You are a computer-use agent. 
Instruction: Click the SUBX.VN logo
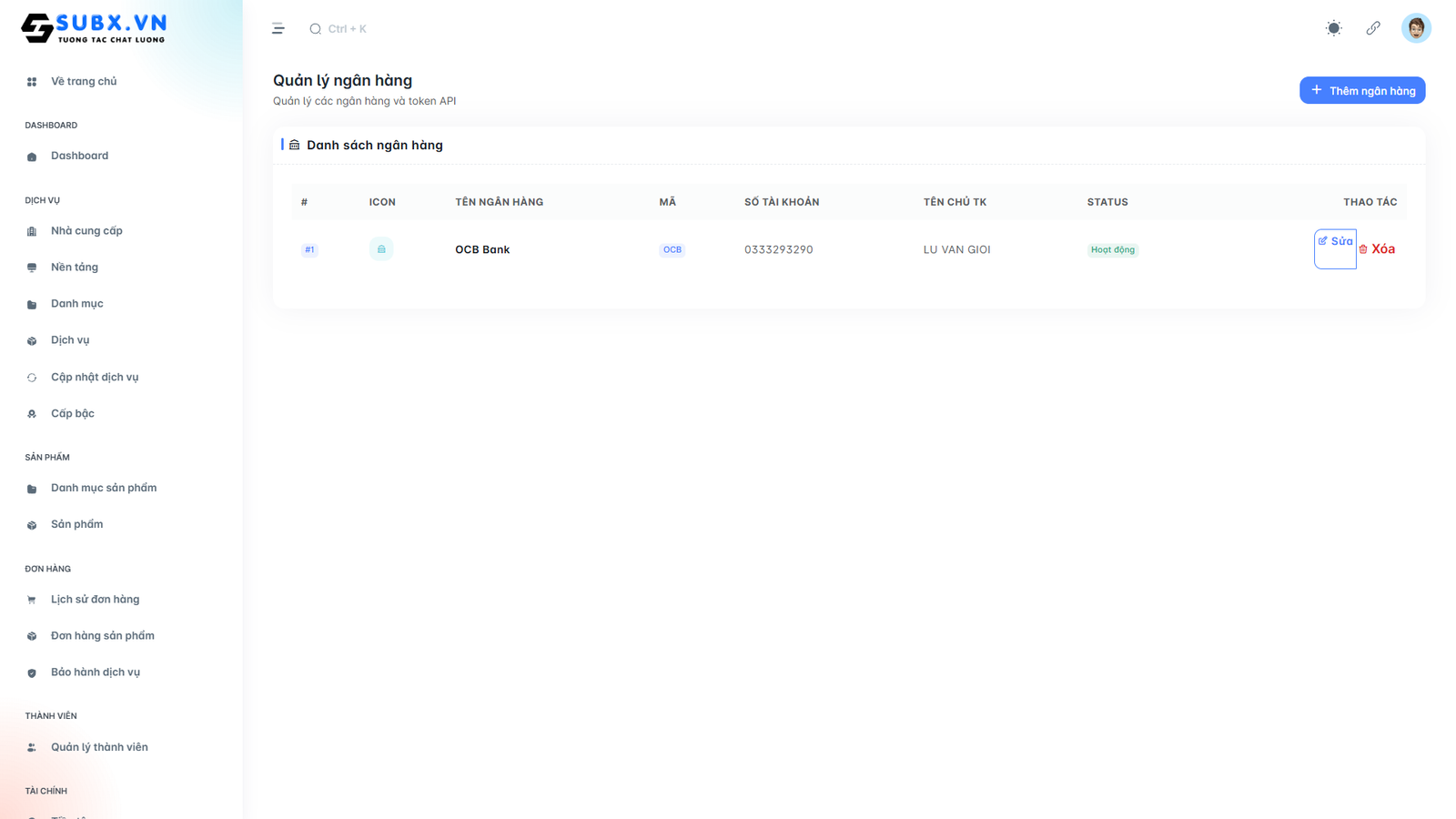(x=91, y=27)
